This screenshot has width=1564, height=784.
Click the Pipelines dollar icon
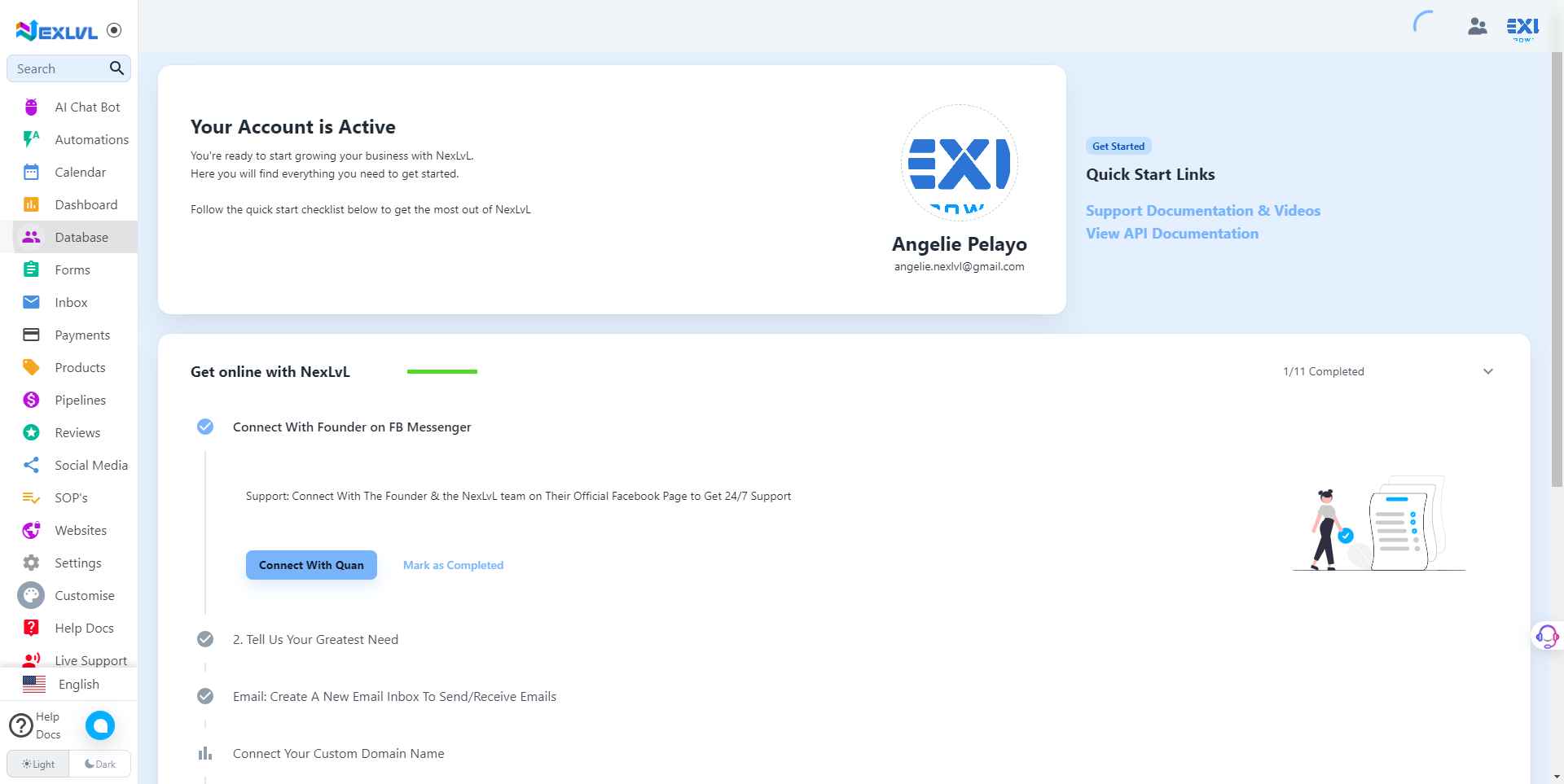31,400
